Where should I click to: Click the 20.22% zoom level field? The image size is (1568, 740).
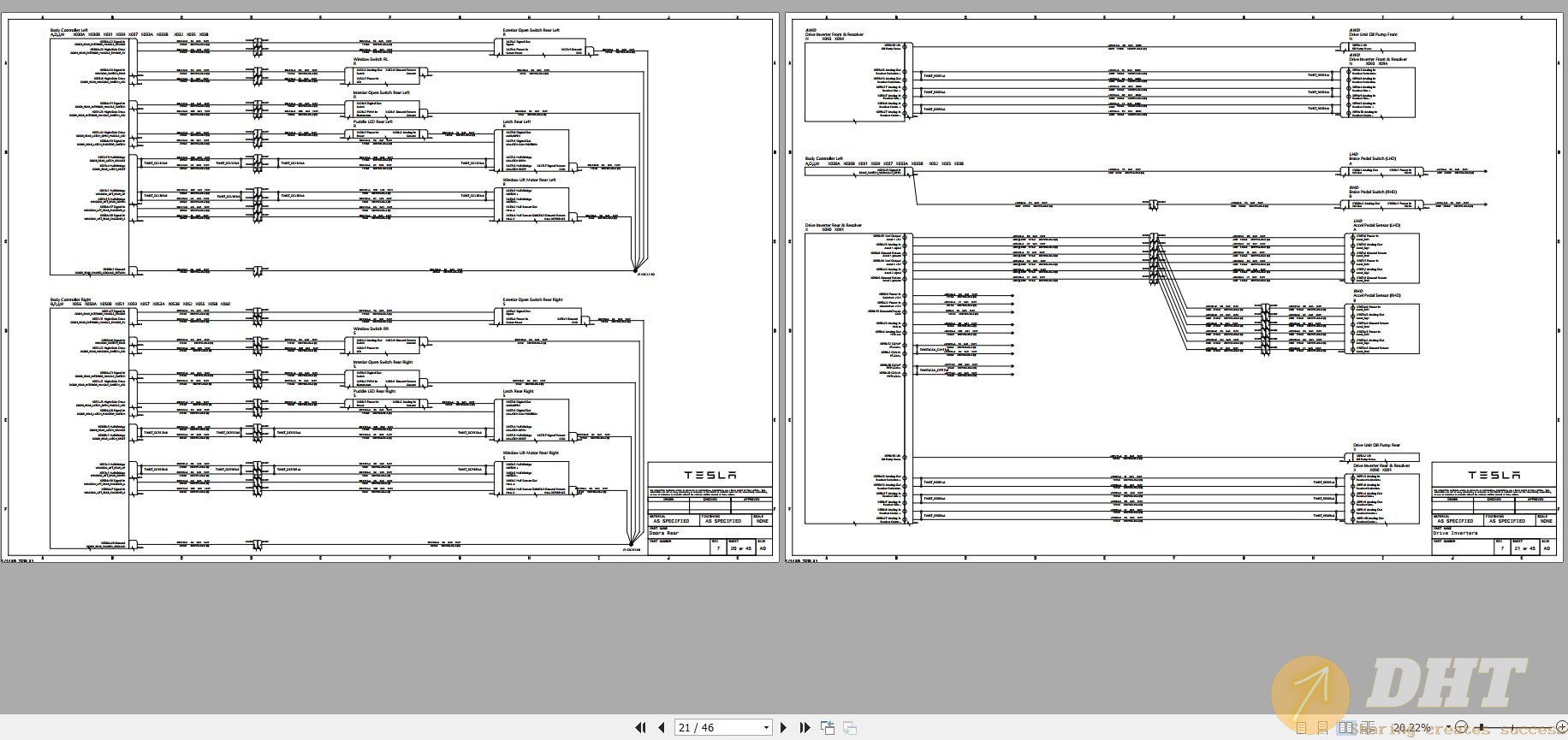[1412, 728]
